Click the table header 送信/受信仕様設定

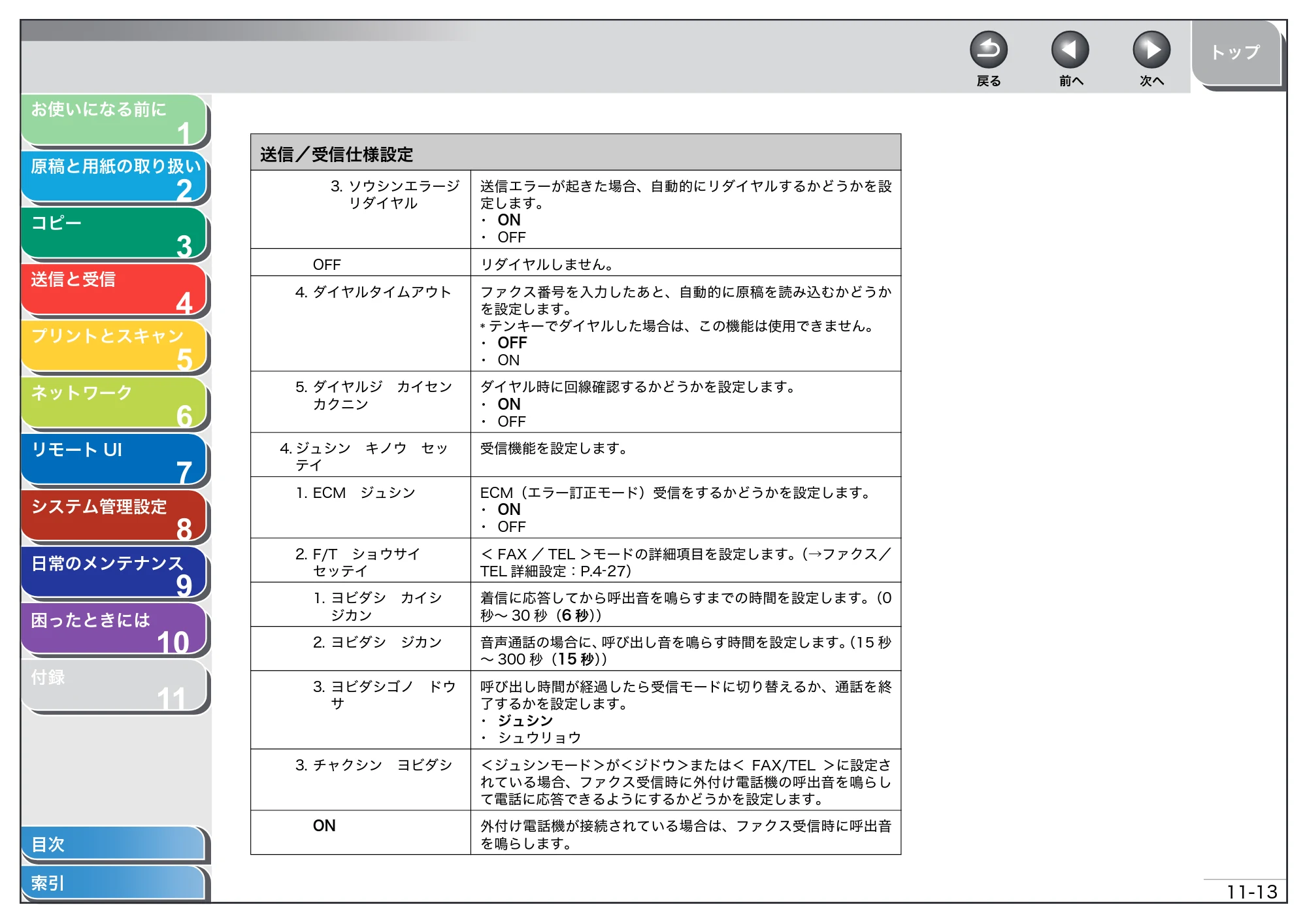coord(576,153)
